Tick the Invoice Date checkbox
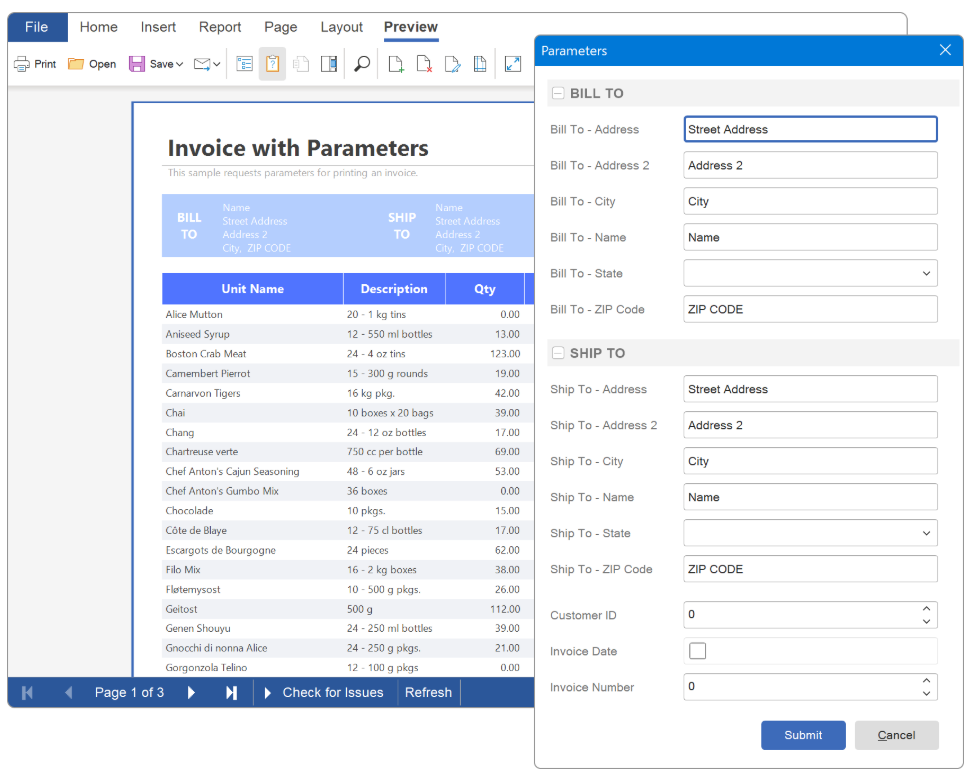976x773 pixels. (698, 651)
